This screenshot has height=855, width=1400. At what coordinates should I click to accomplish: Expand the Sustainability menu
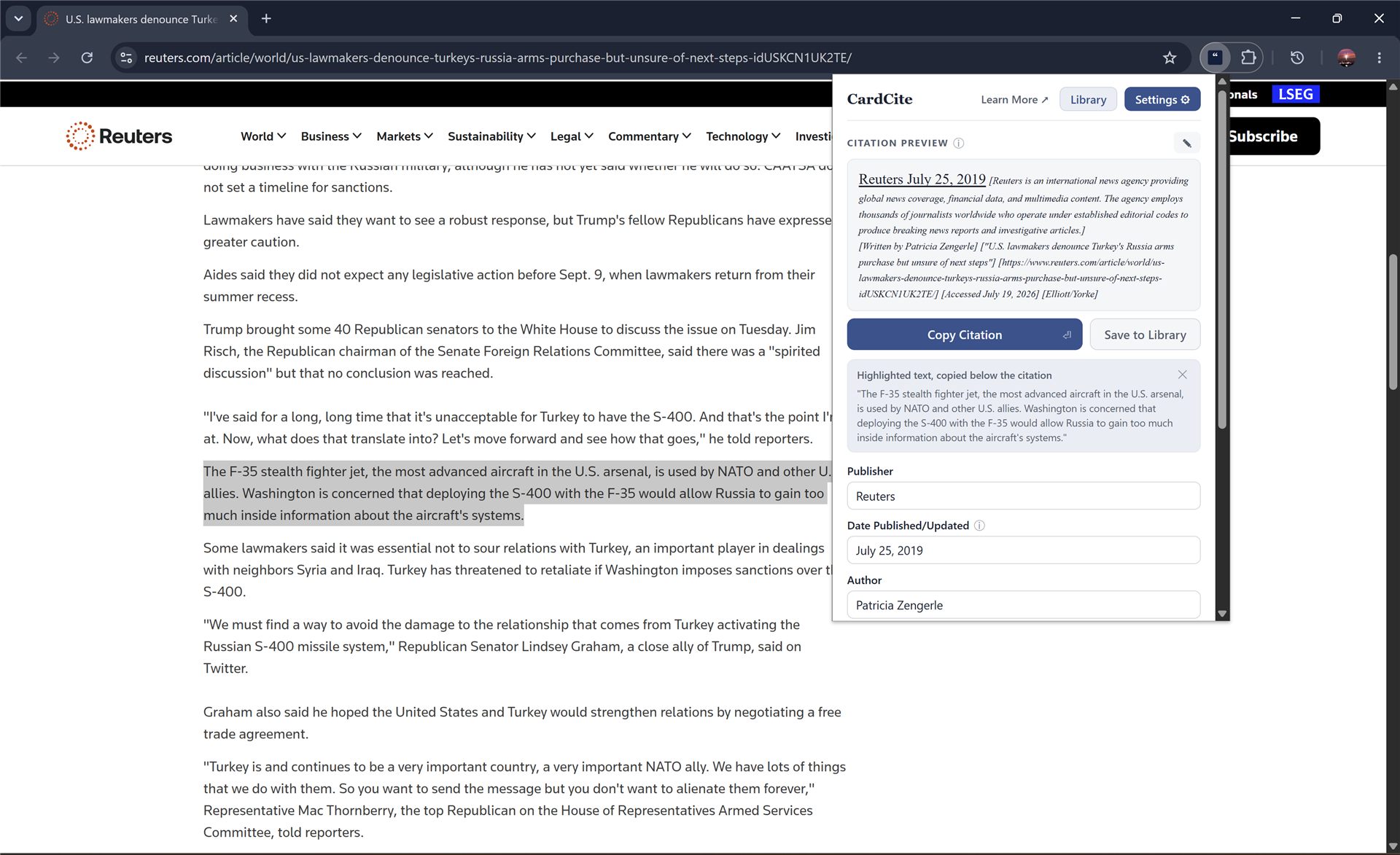pos(491,136)
